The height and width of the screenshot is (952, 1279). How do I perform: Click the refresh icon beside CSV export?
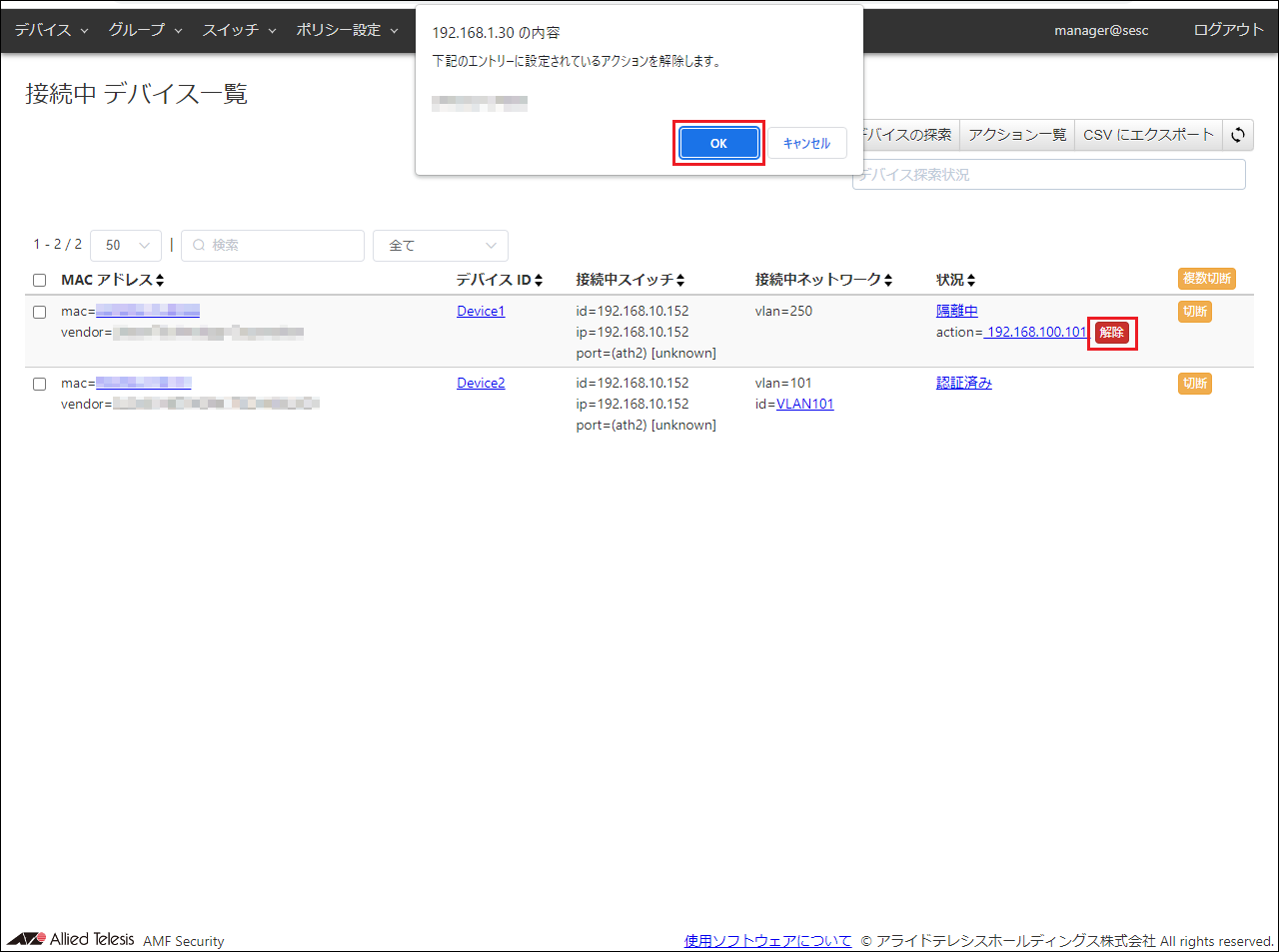click(1238, 135)
